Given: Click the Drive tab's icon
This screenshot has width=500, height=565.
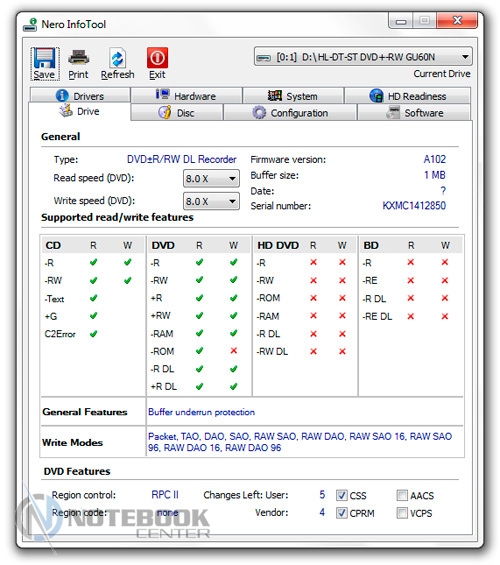Looking at the screenshot, I should 66,111.
